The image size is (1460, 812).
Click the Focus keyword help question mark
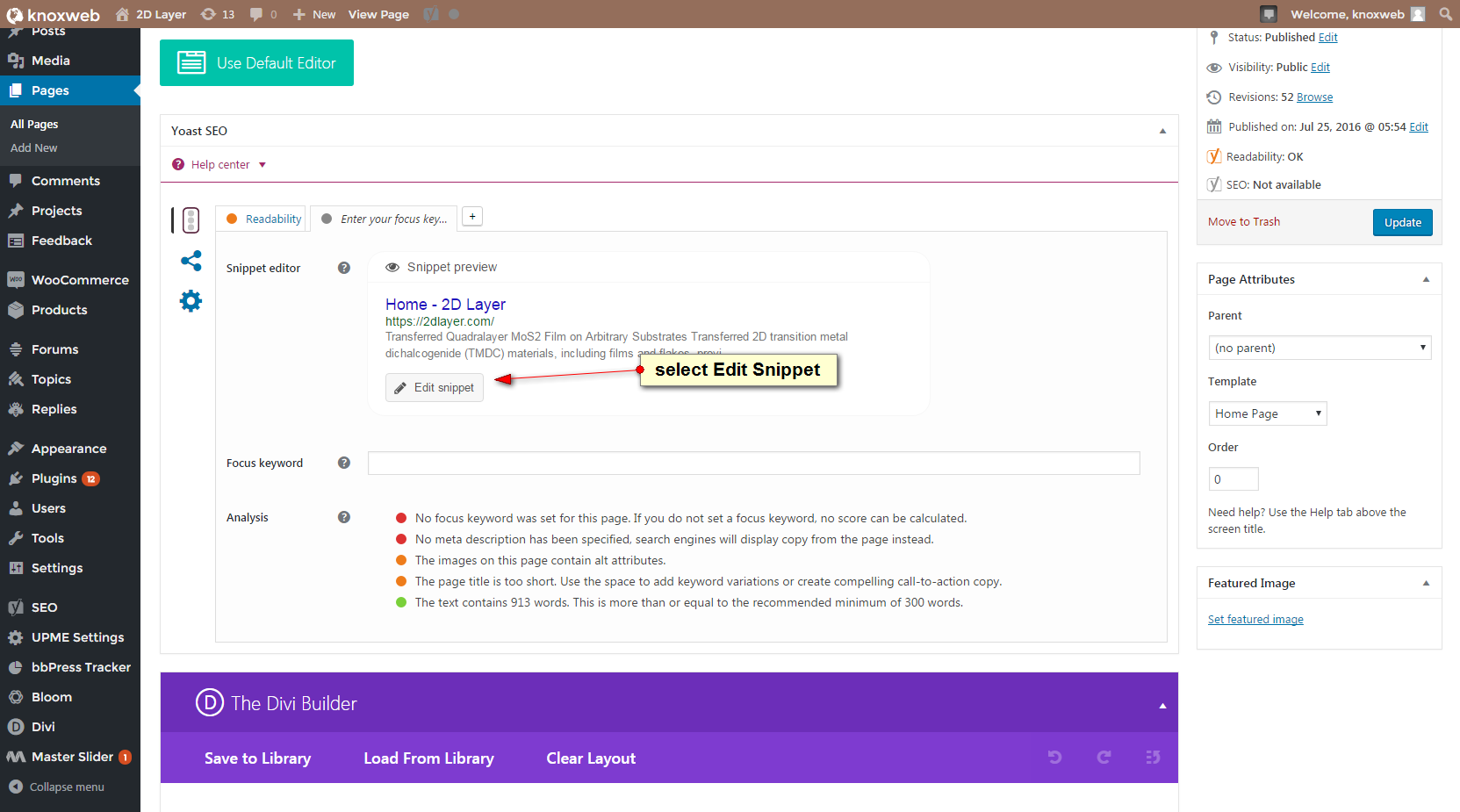point(344,463)
